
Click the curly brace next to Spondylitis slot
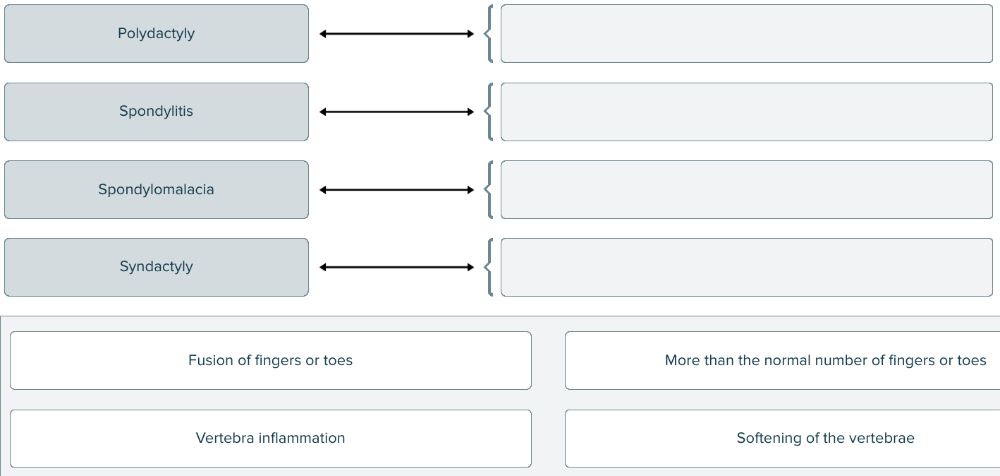[488, 112]
